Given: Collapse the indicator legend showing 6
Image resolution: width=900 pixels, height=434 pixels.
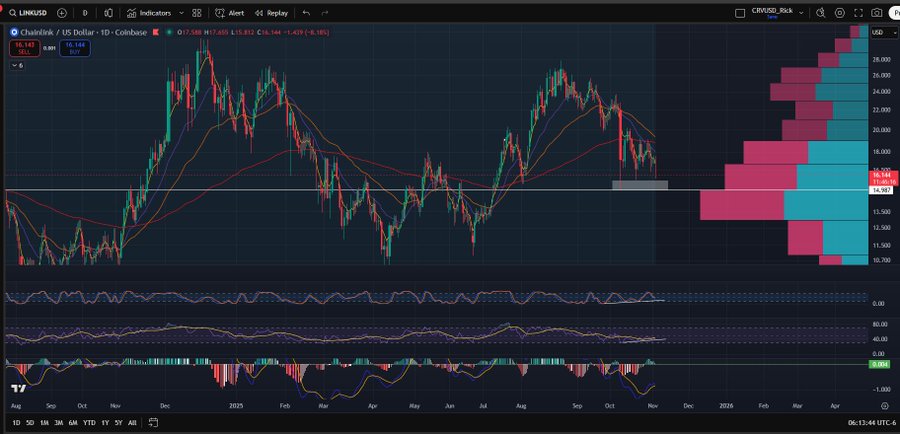Looking at the screenshot, I should pyautogui.click(x=17, y=65).
